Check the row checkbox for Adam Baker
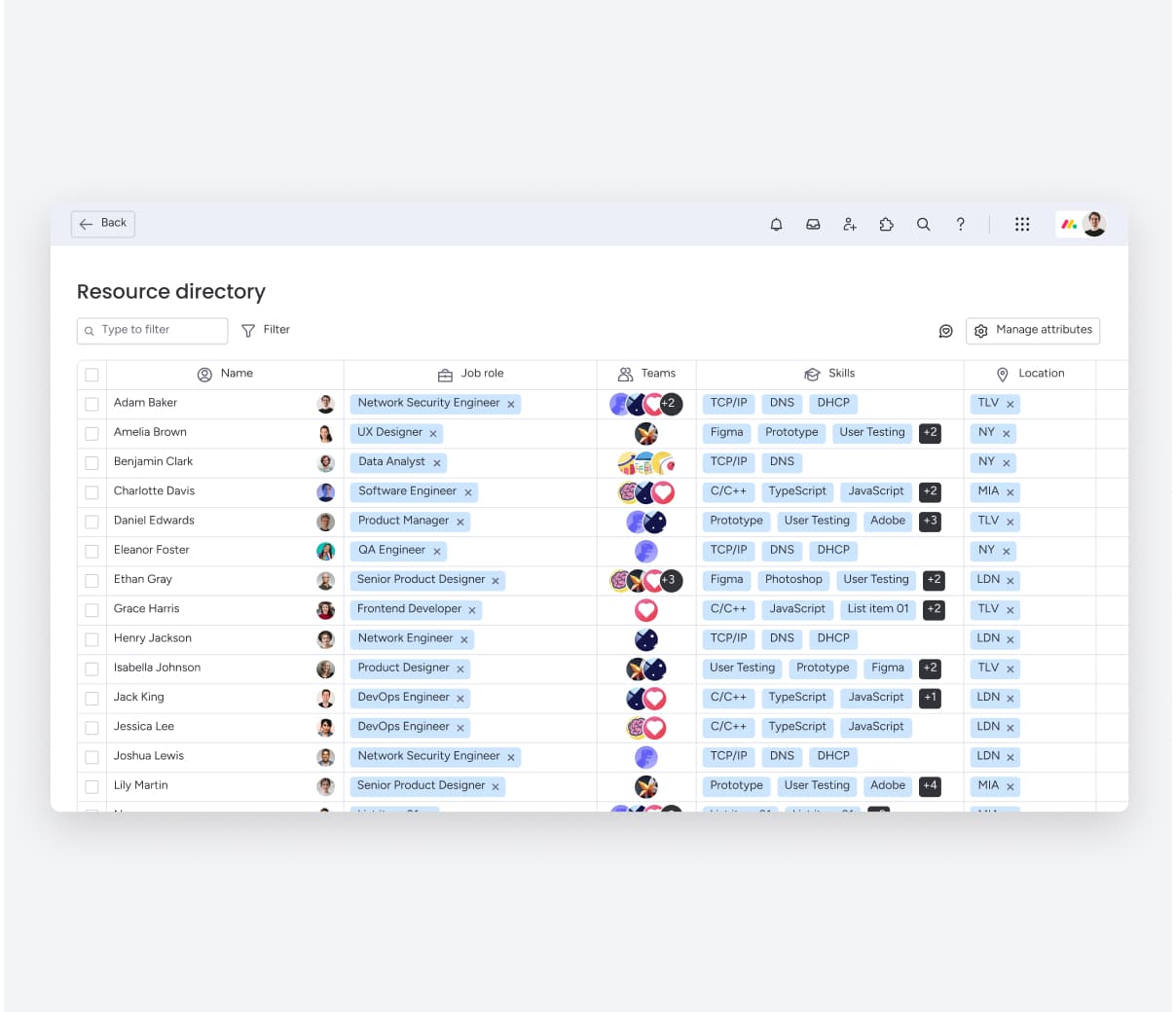1176x1012 pixels. tap(92, 403)
